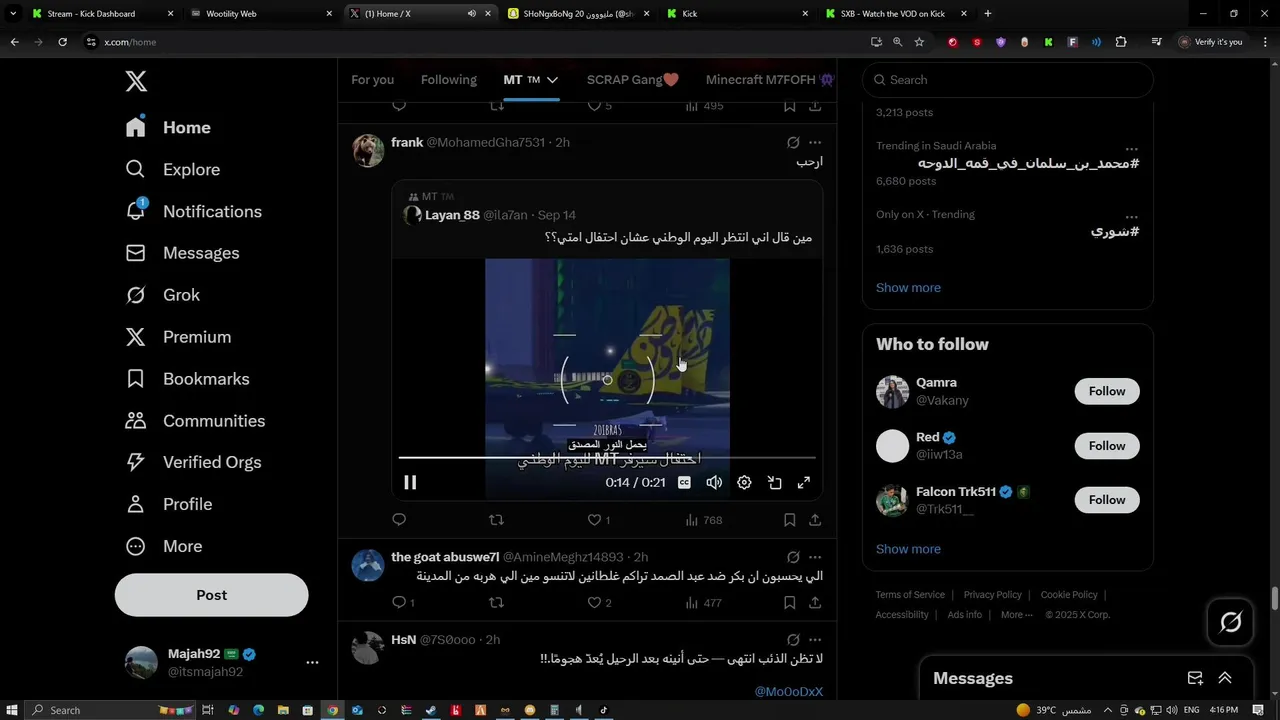
Task: Follow Falcon Trk511
Action: point(1107,500)
